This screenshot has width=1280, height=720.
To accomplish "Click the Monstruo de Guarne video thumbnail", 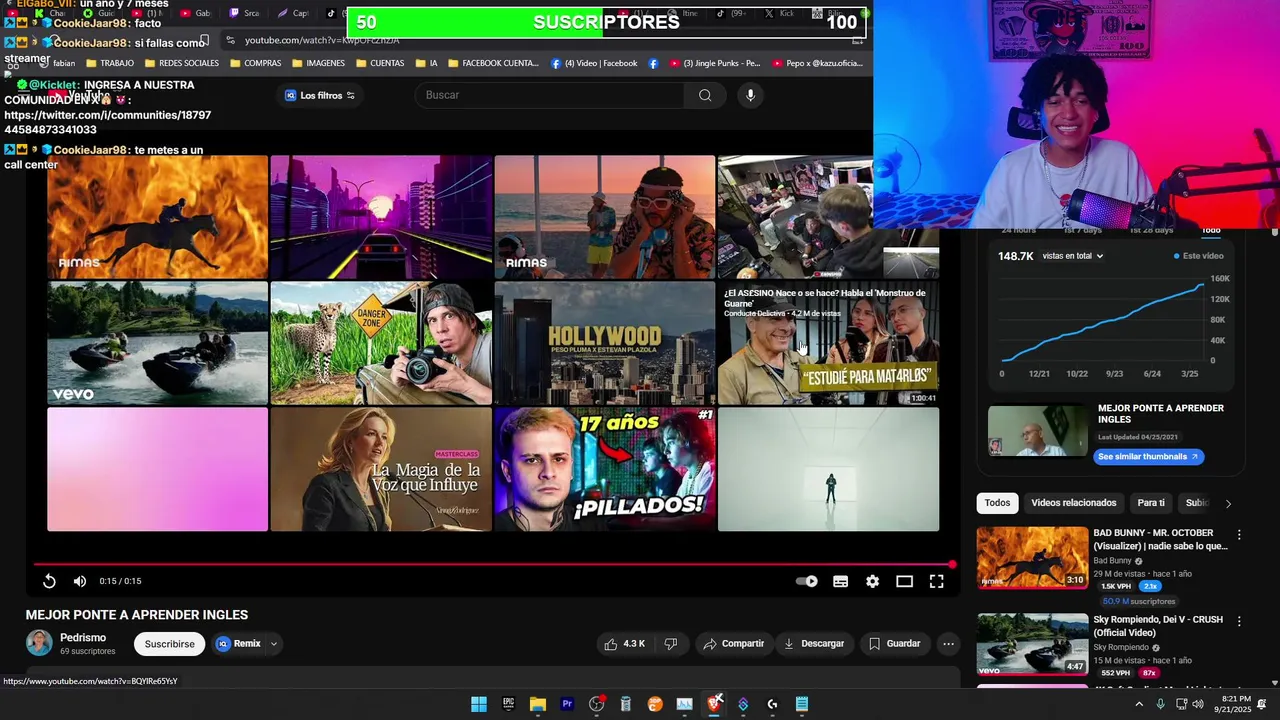I will (828, 343).
